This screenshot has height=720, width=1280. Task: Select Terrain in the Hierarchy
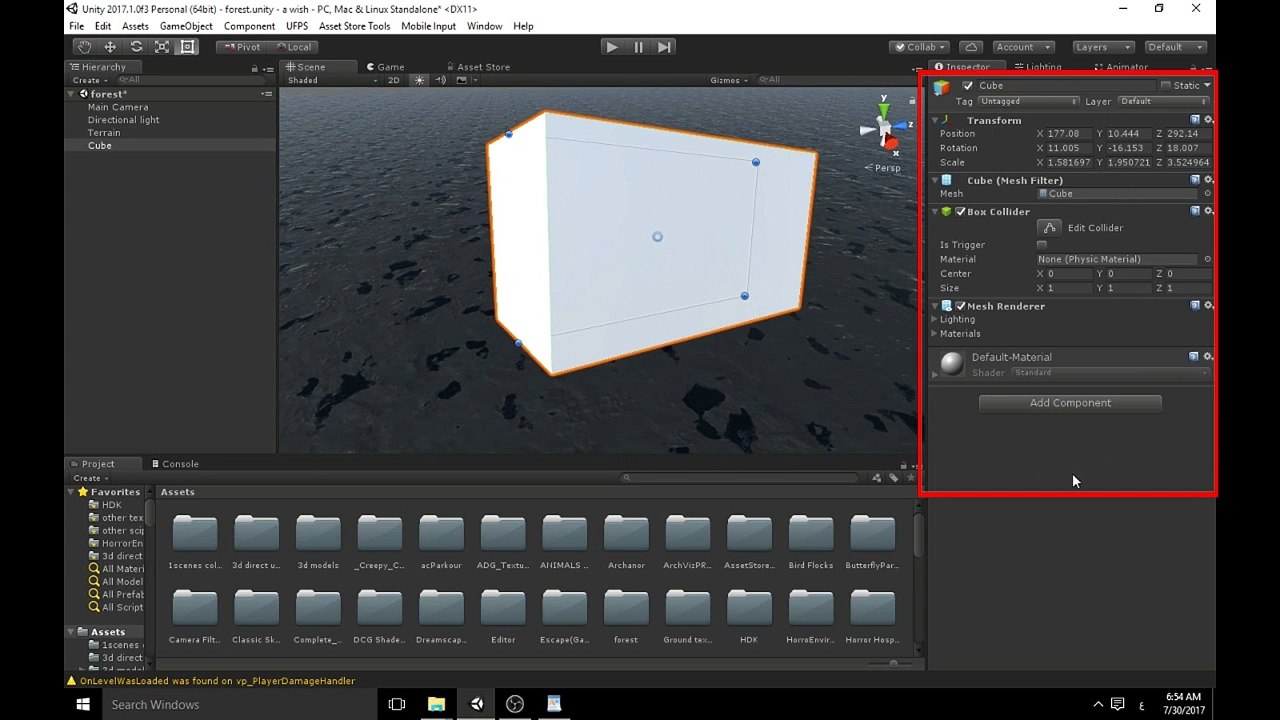tap(104, 133)
